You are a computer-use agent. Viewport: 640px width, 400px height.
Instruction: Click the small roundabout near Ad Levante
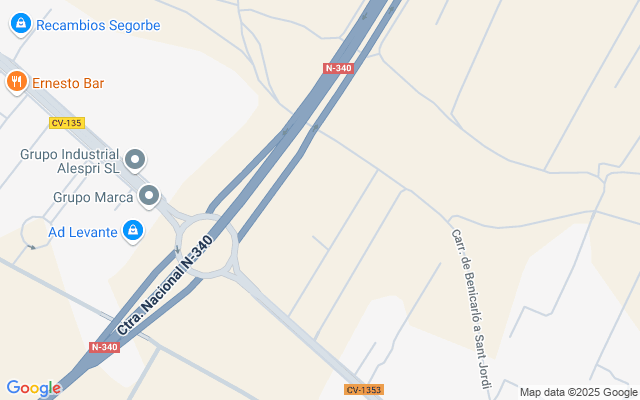37,232
